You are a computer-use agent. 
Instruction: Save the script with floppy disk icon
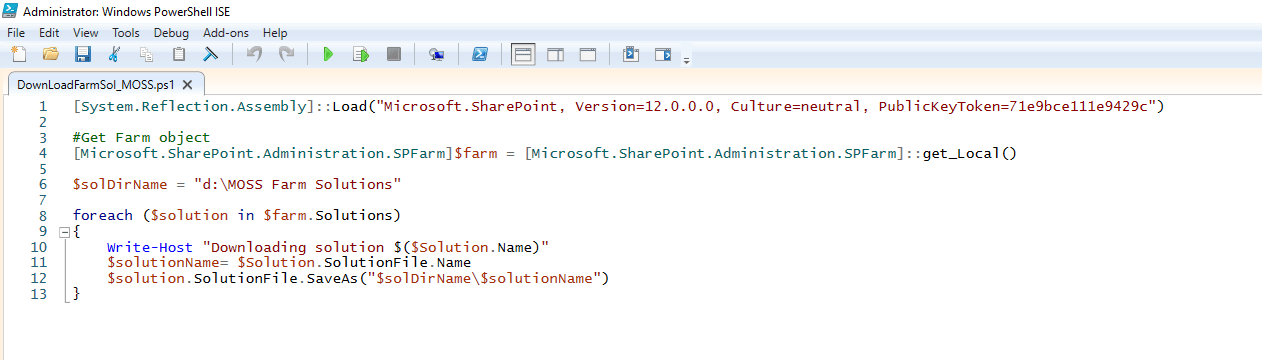83,54
